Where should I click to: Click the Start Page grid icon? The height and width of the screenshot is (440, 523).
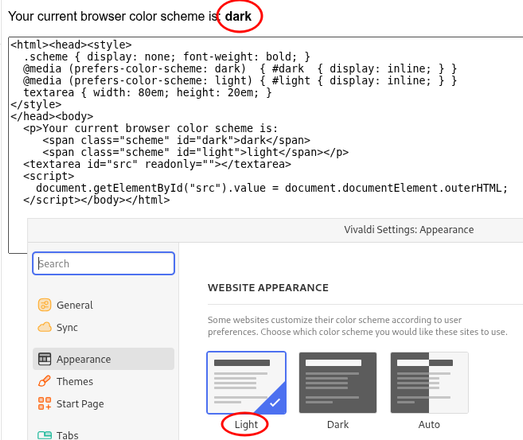pos(44,403)
